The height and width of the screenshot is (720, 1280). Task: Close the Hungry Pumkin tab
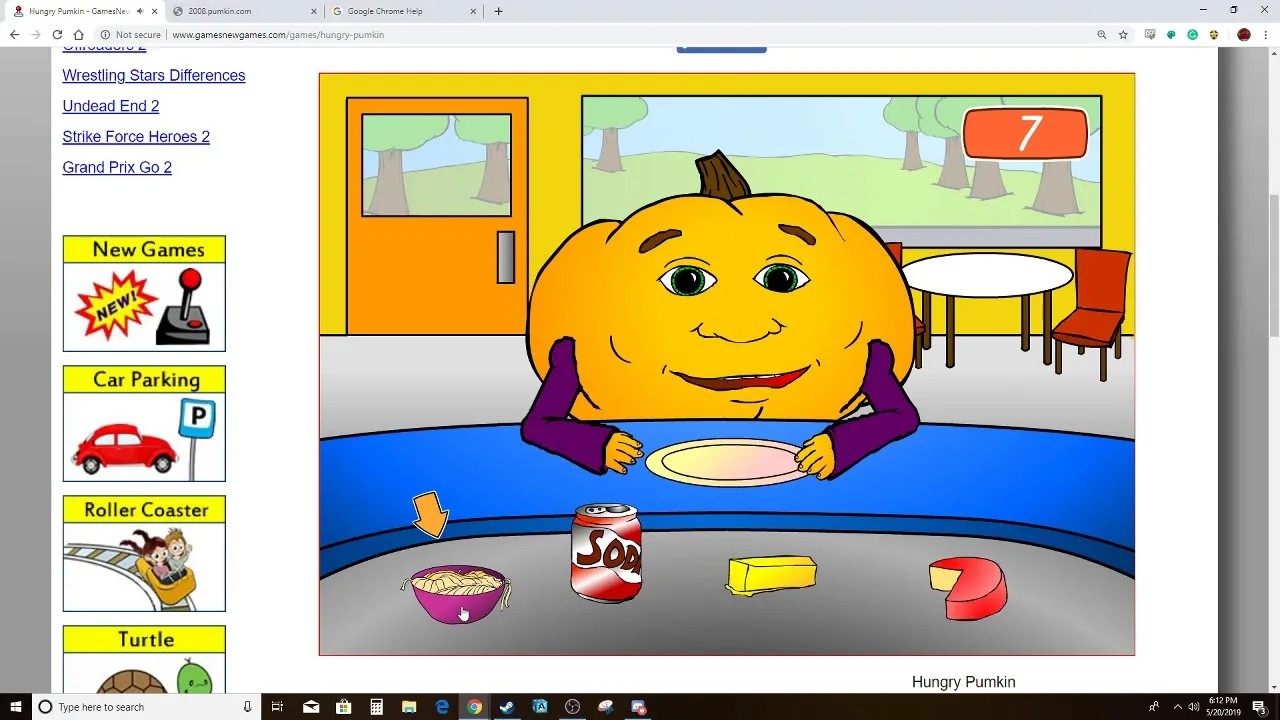(154, 11)
